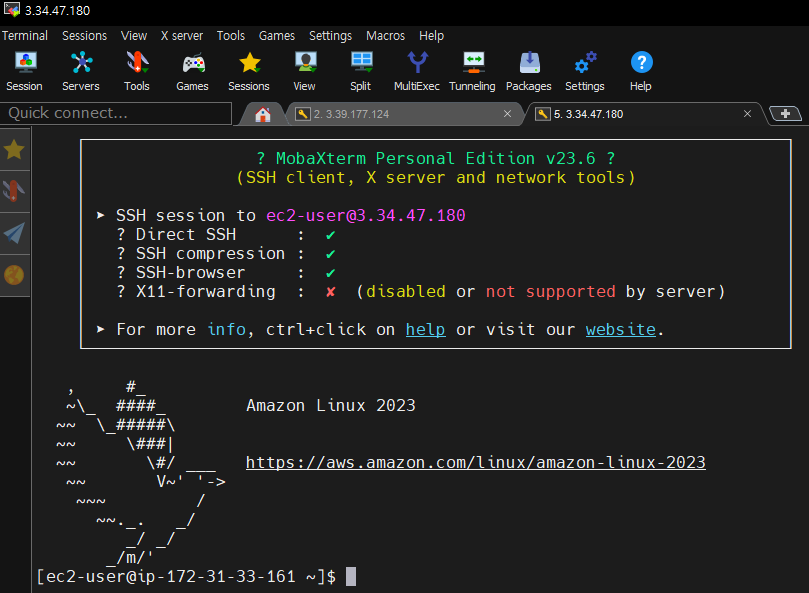Viewport: 809px width, 593px height.
Task: Open the Sessions menu
Action: coord(85,36)
